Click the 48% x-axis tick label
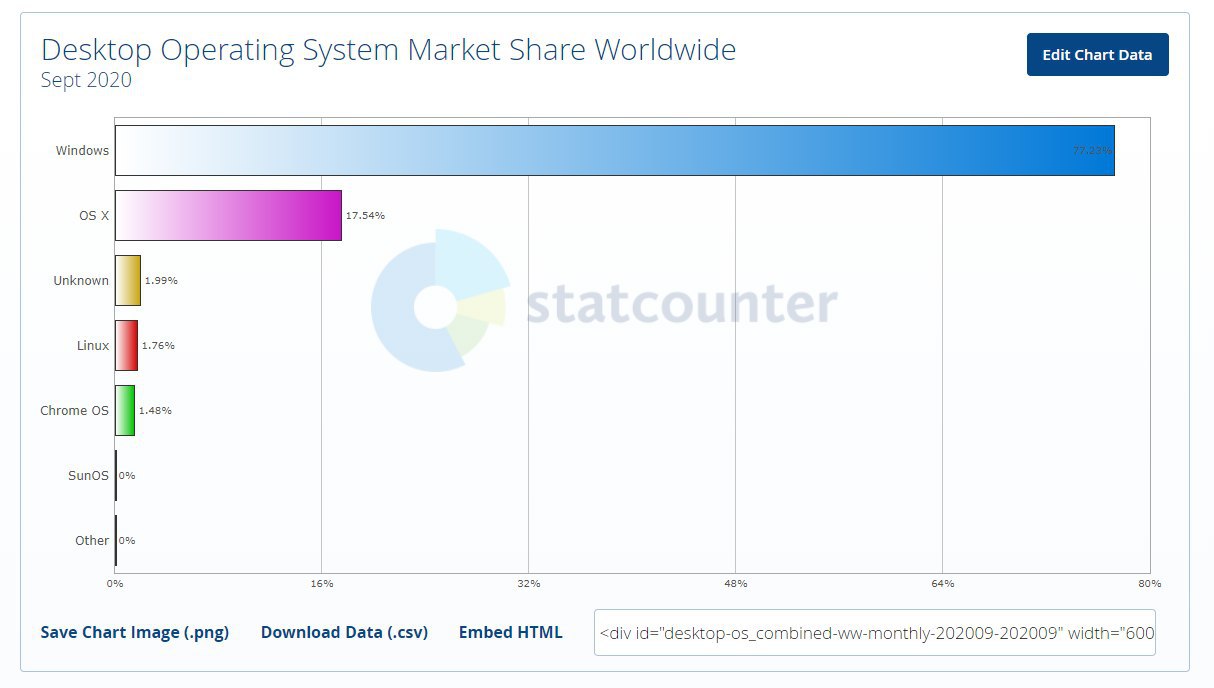Viewport: 1214px width, 688px height. click(736, 583)
